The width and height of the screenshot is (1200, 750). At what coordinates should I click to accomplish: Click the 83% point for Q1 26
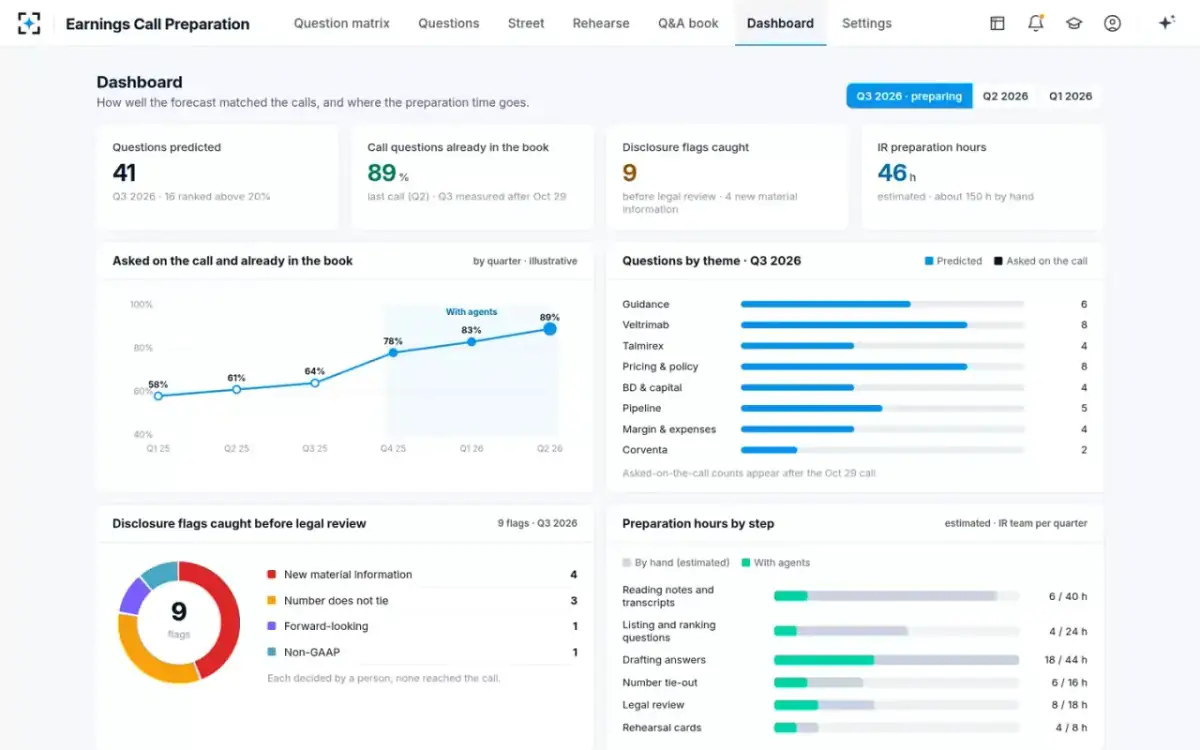tap(471, 341)
